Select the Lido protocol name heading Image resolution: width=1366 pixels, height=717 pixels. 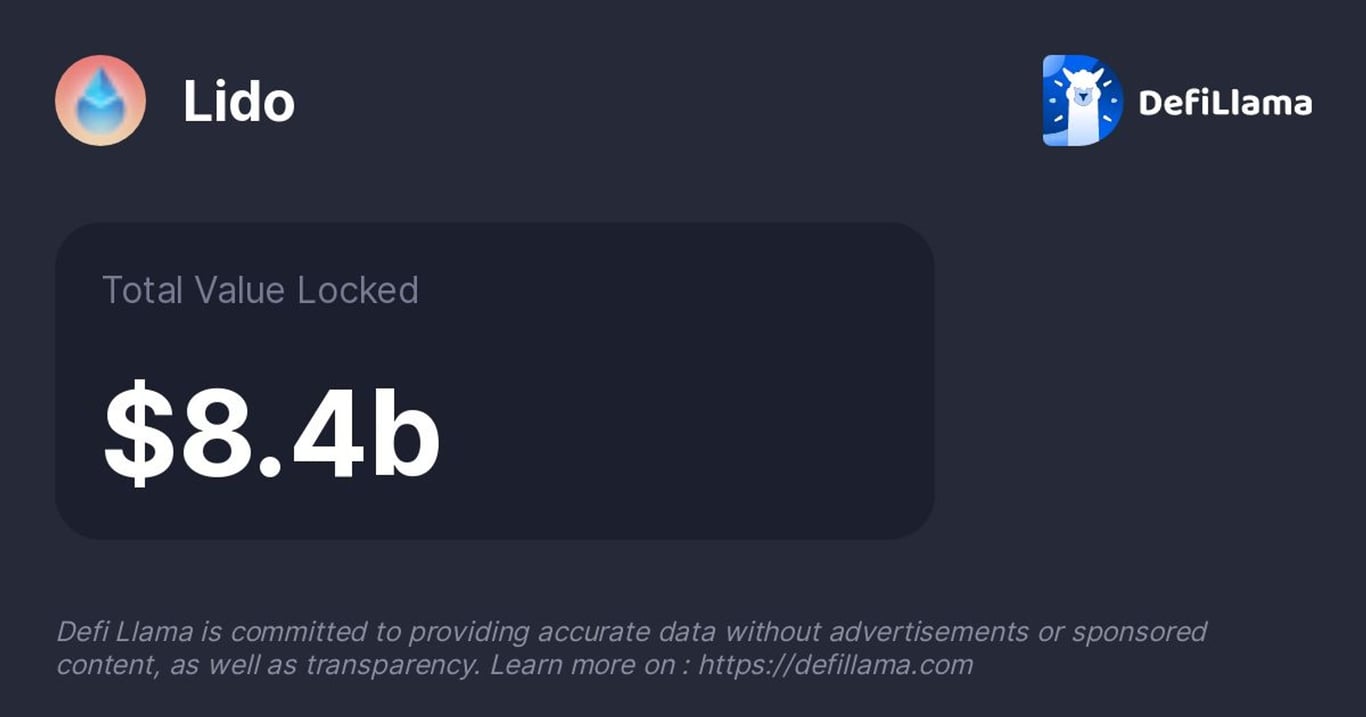point(239,101)
